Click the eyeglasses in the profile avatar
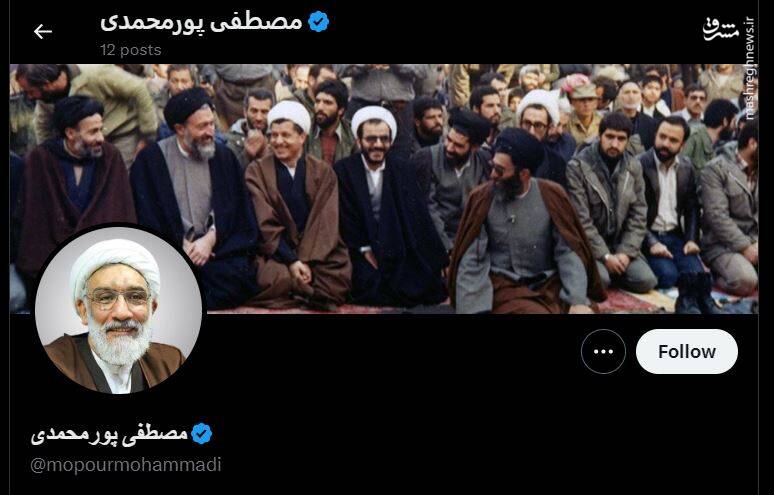774x495 pixels. coord(117,298)
